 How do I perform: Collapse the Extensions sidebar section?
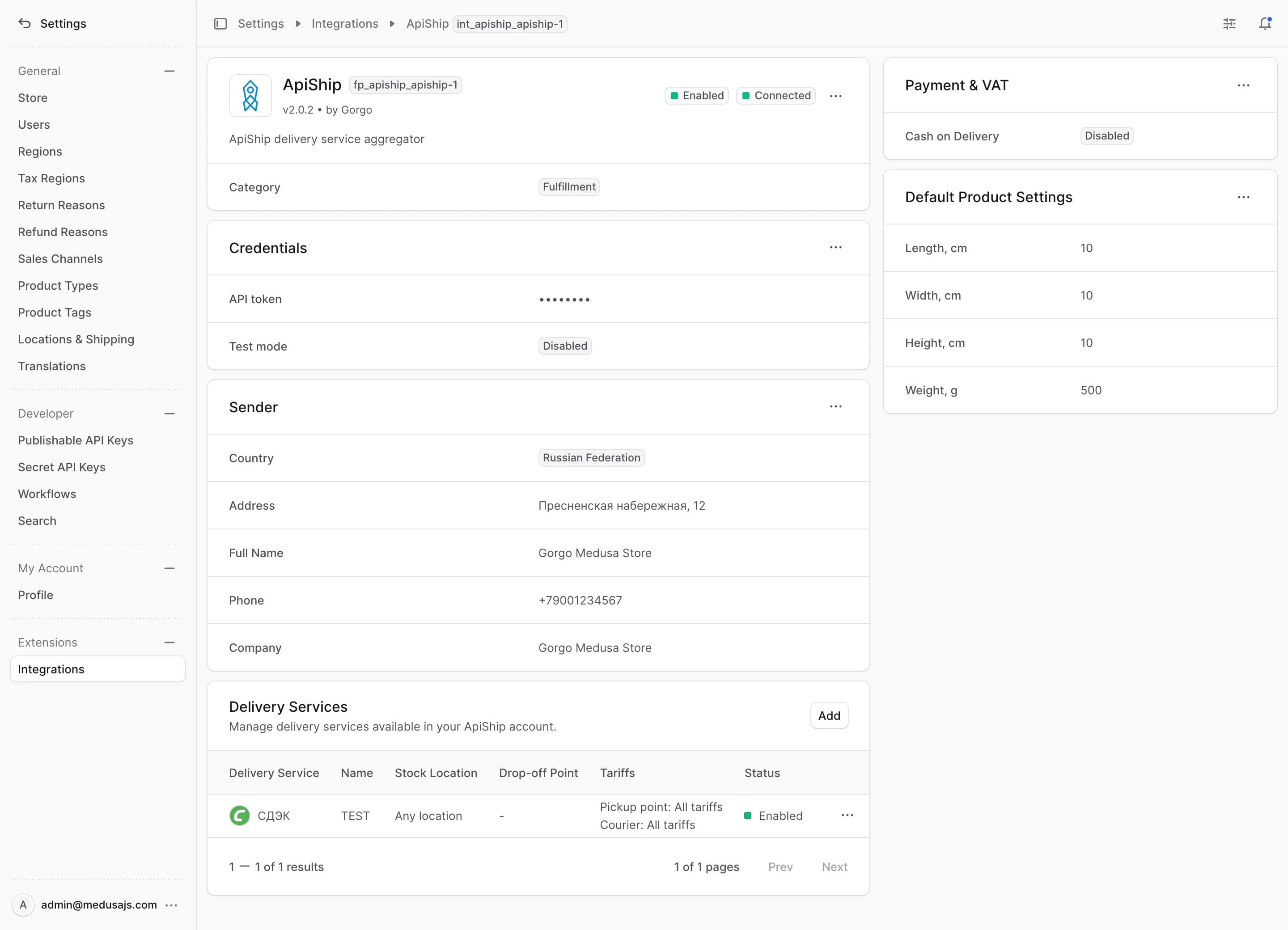tap(169, 643)
